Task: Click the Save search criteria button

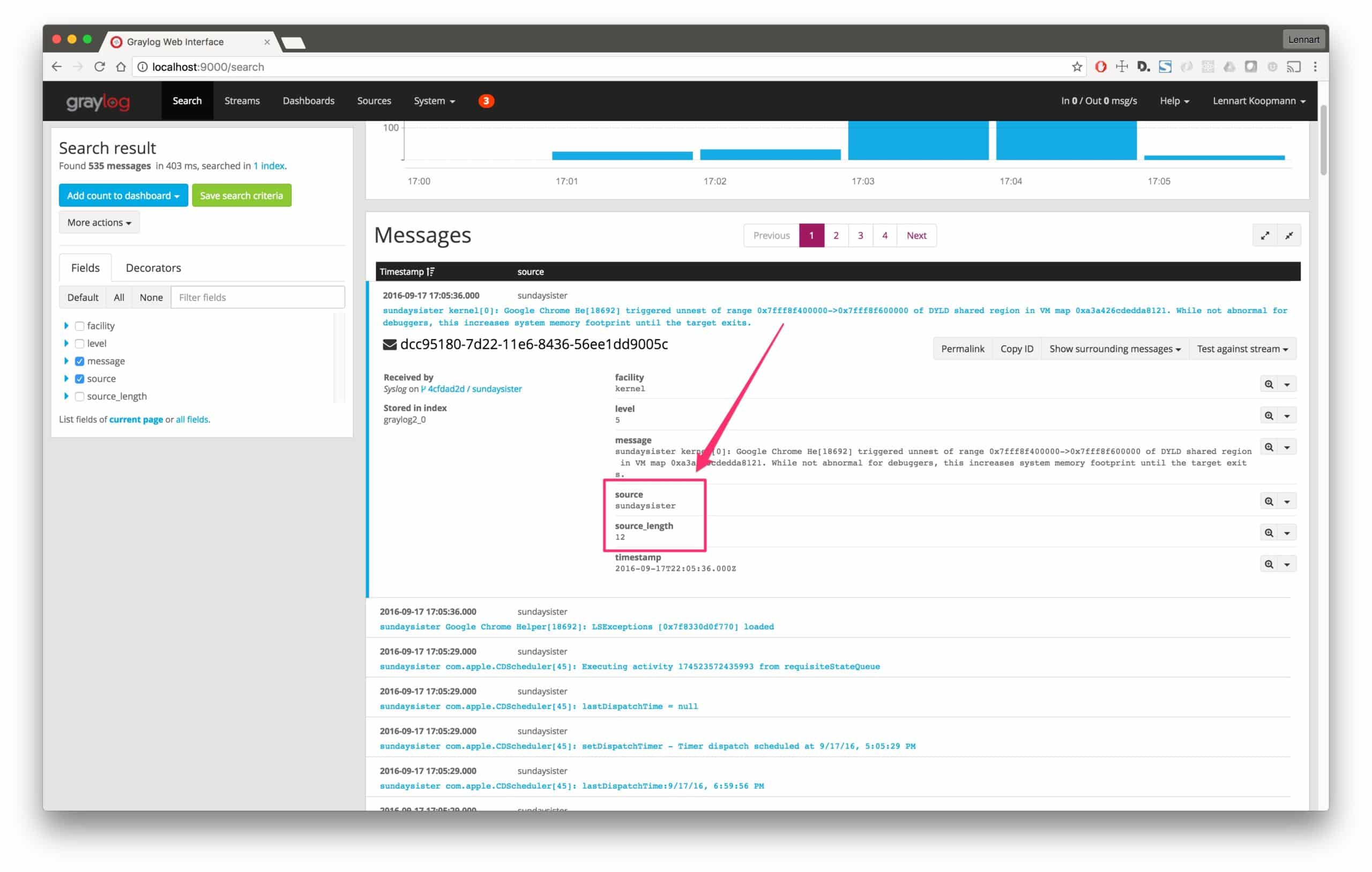Action: tap(241, 196)
